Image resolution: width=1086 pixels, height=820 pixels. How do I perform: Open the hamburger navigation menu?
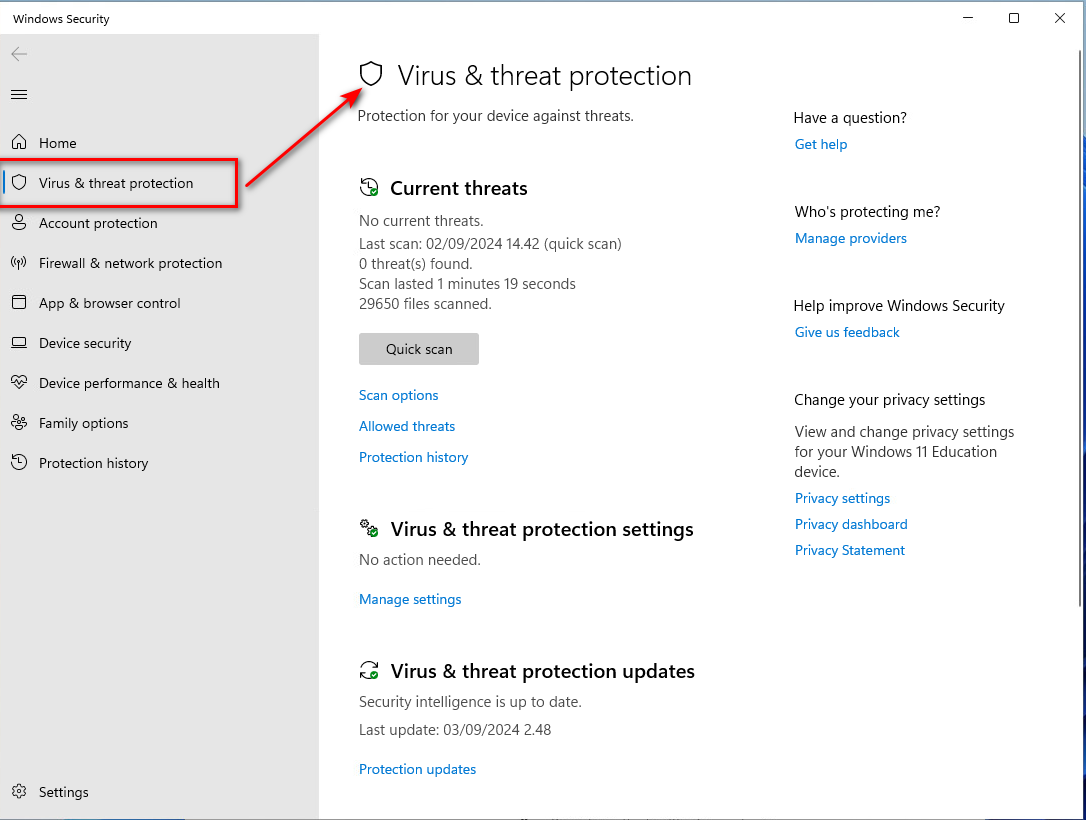click(x=18, y=94)
